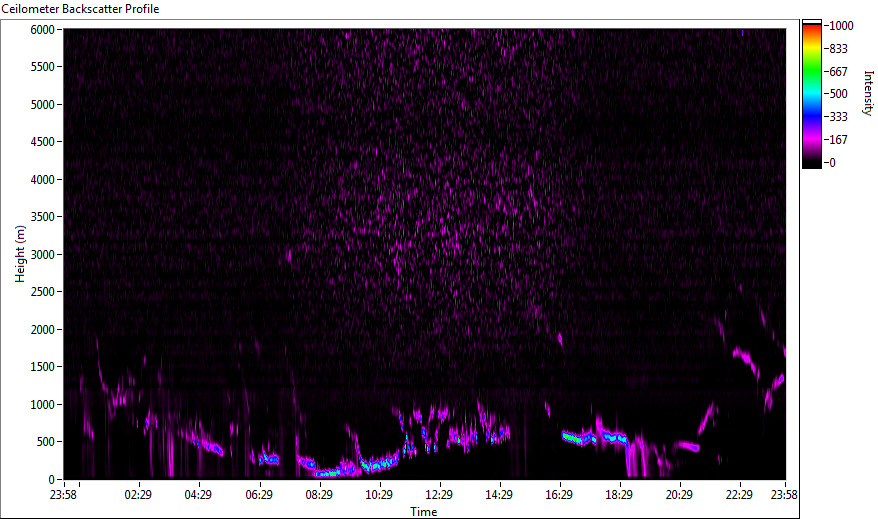Select the 333 intensity scale label

838,117
